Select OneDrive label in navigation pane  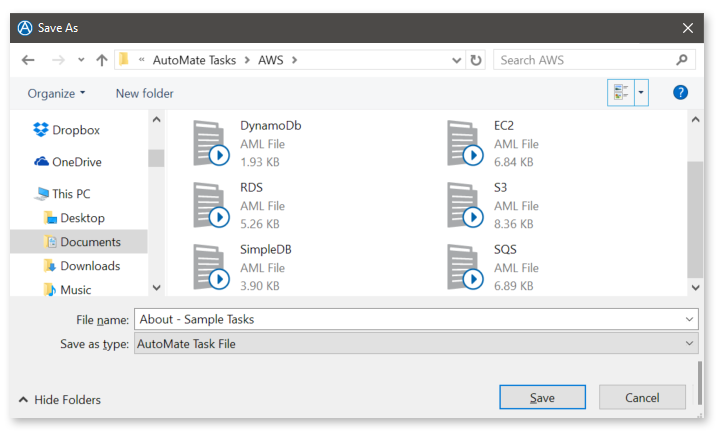[x=77, y=162]
